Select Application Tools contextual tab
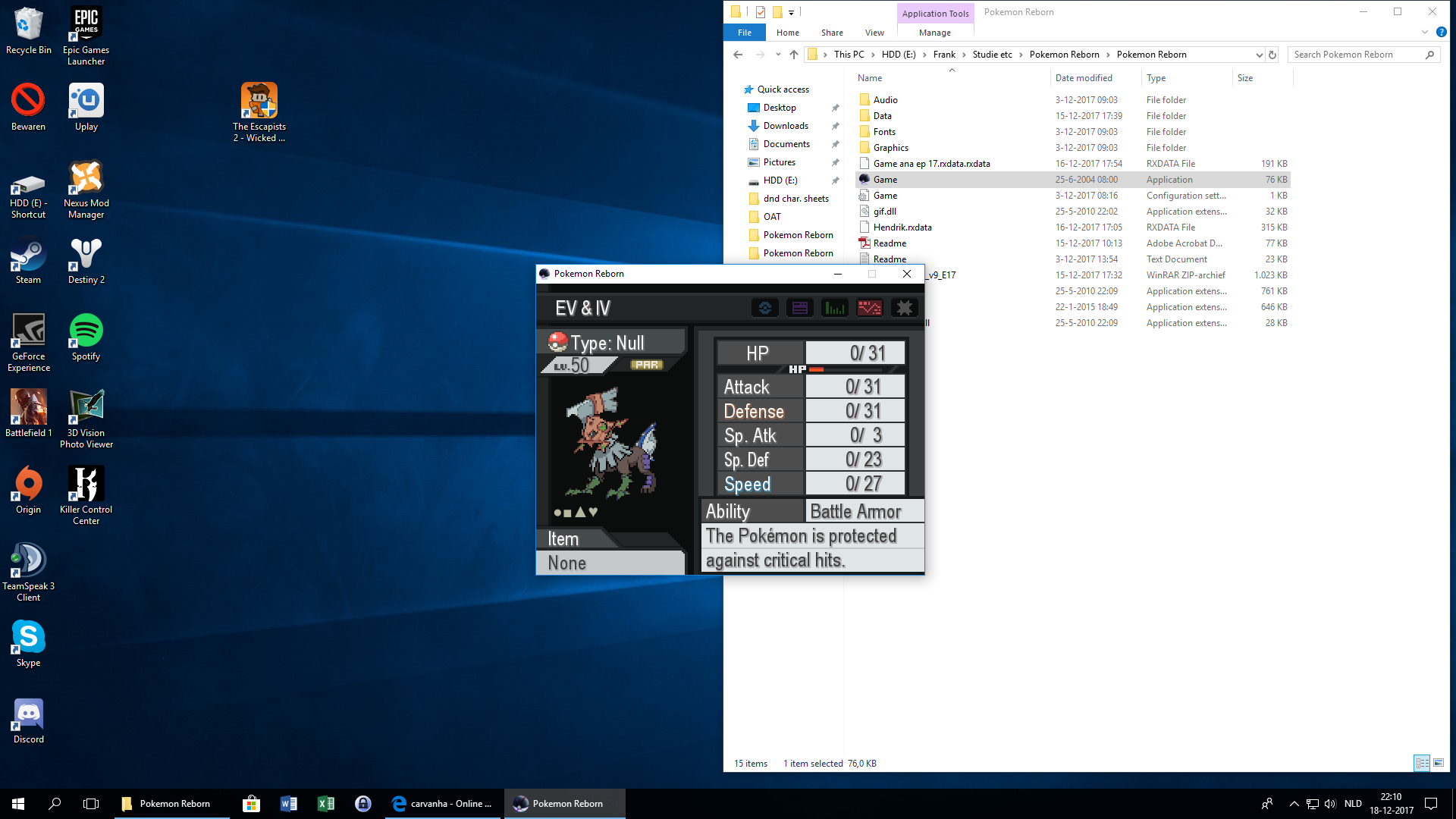 935,13
